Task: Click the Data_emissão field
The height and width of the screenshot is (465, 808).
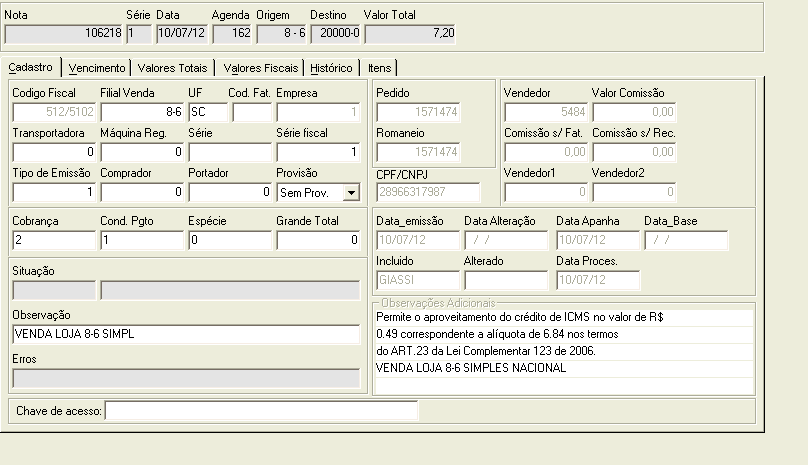Action: [418, 240]
